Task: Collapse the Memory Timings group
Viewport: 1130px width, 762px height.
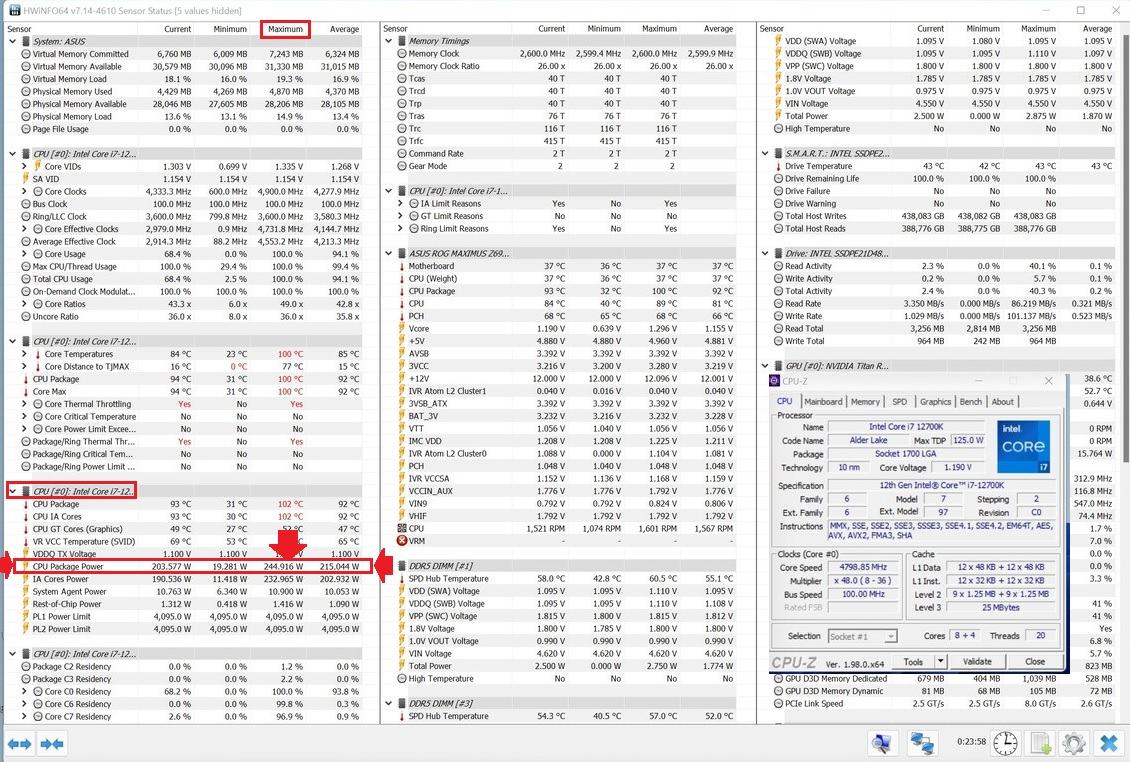Action: 388,41
